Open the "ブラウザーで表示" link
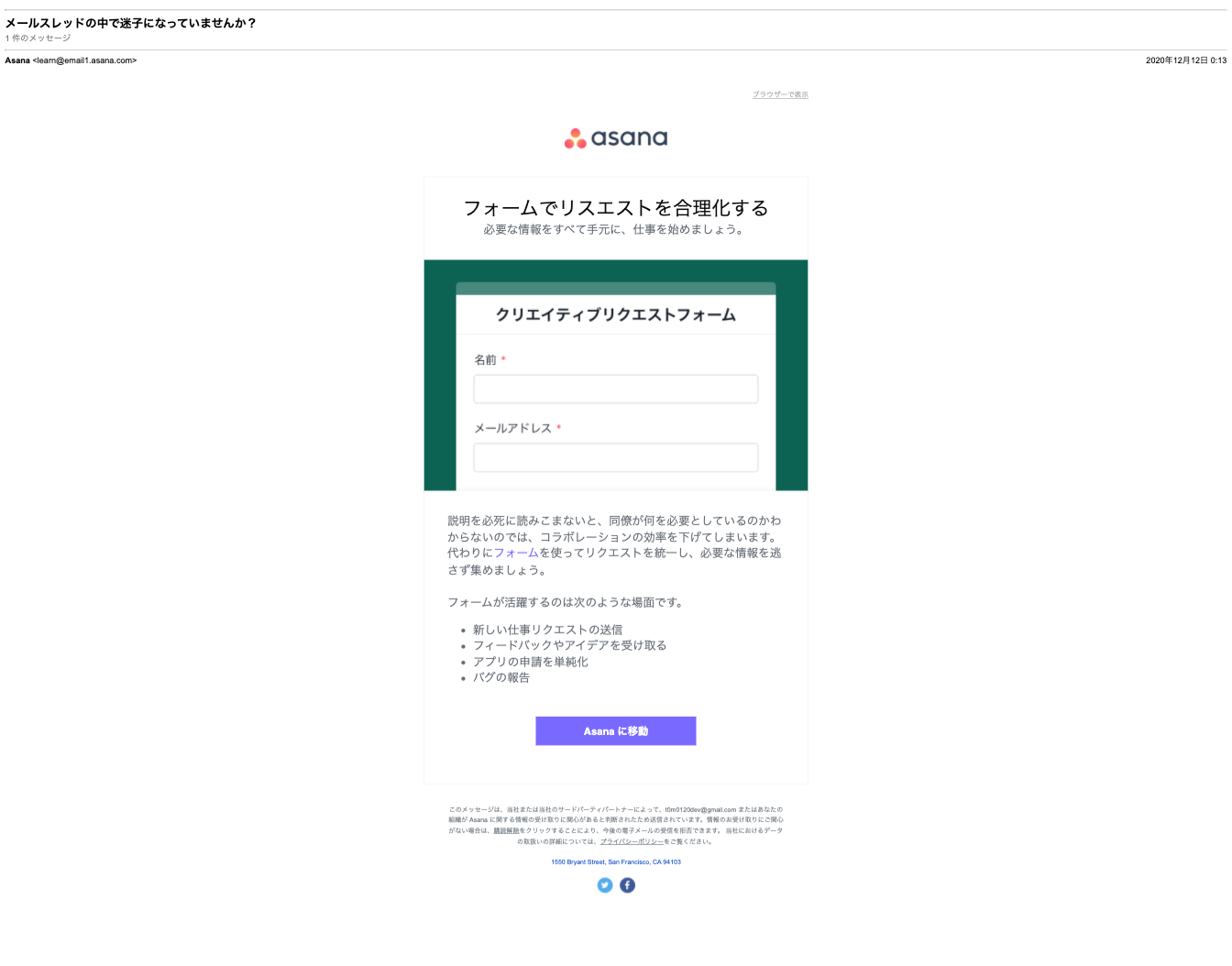This screenshot has height=966, width=1232. (x=780, y=94)
